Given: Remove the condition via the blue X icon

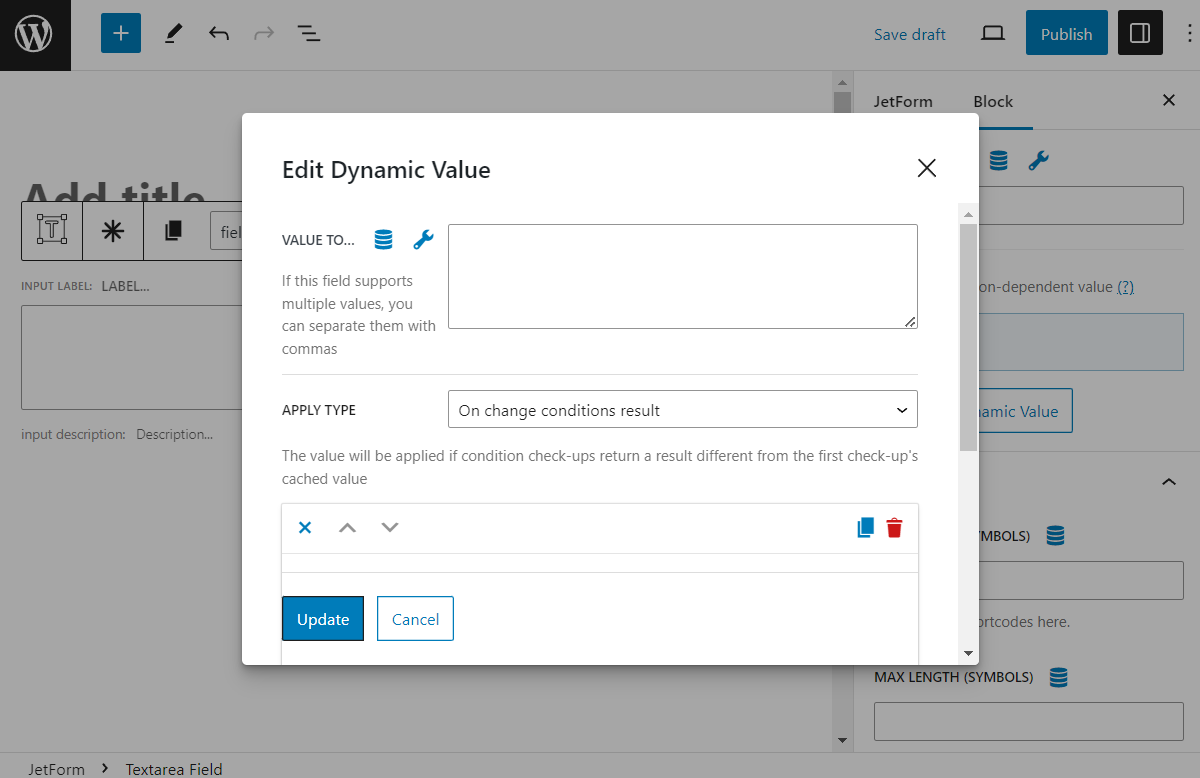Looking at the screenshot, I should click(305, 527).
